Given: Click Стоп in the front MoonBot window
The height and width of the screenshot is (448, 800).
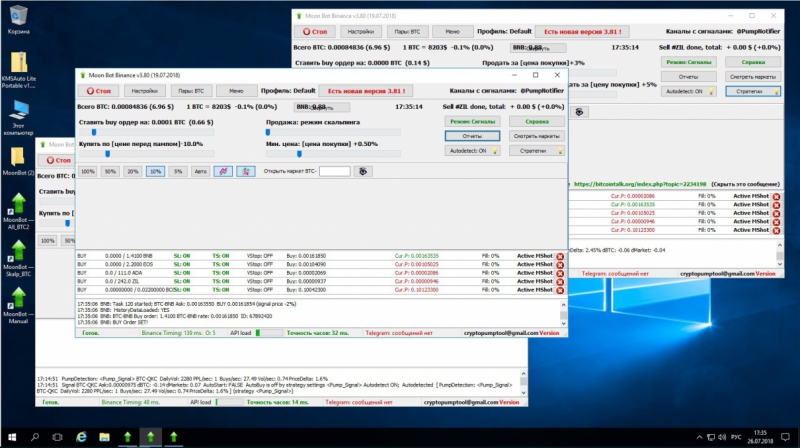Looking at the screenshot, I should pos(98,91).
